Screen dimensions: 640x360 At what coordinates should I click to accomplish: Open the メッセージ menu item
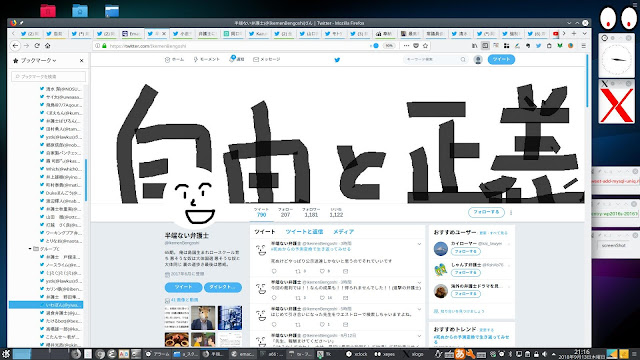point(267,60)
